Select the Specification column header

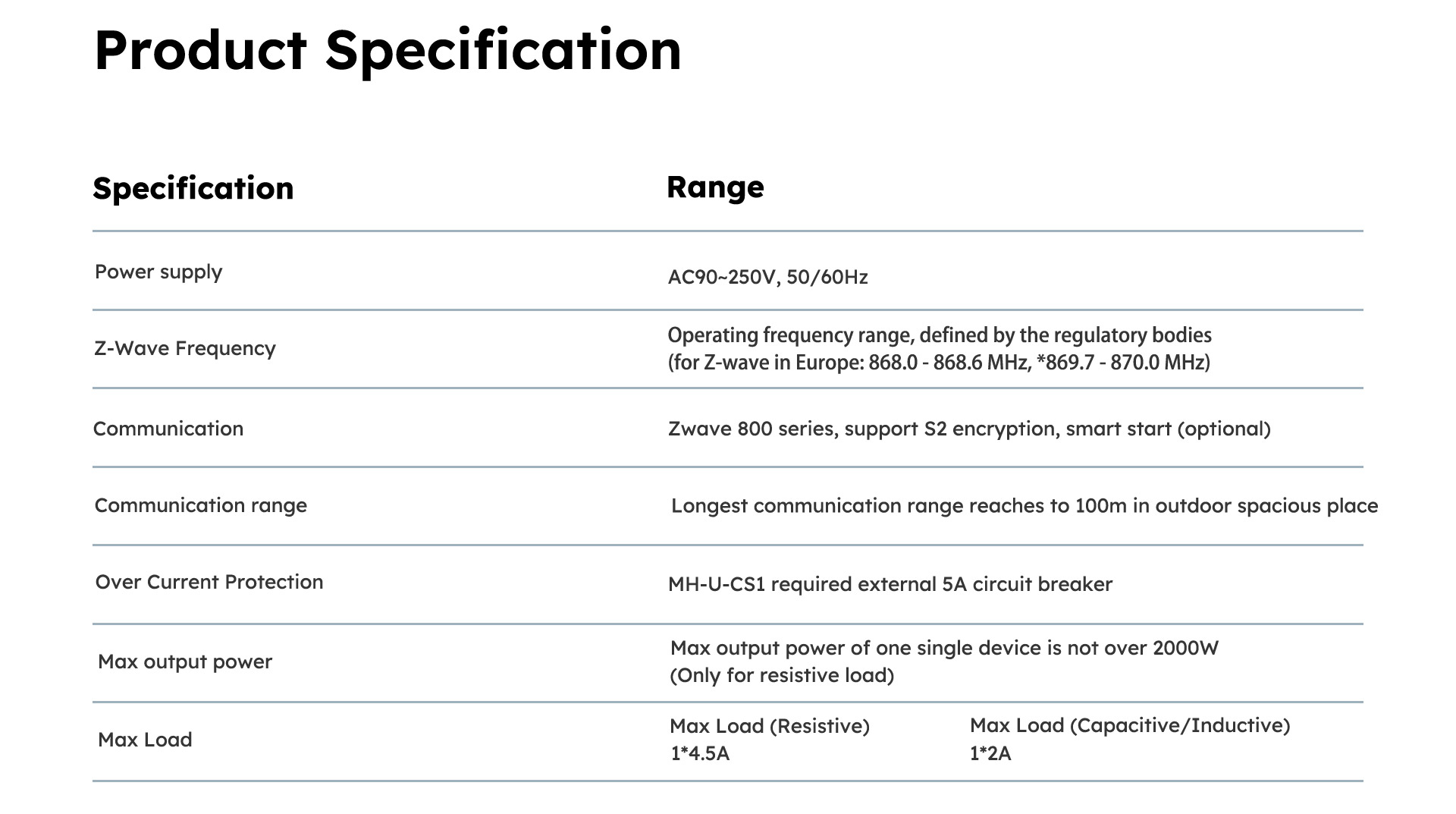(x=193, y=188)
